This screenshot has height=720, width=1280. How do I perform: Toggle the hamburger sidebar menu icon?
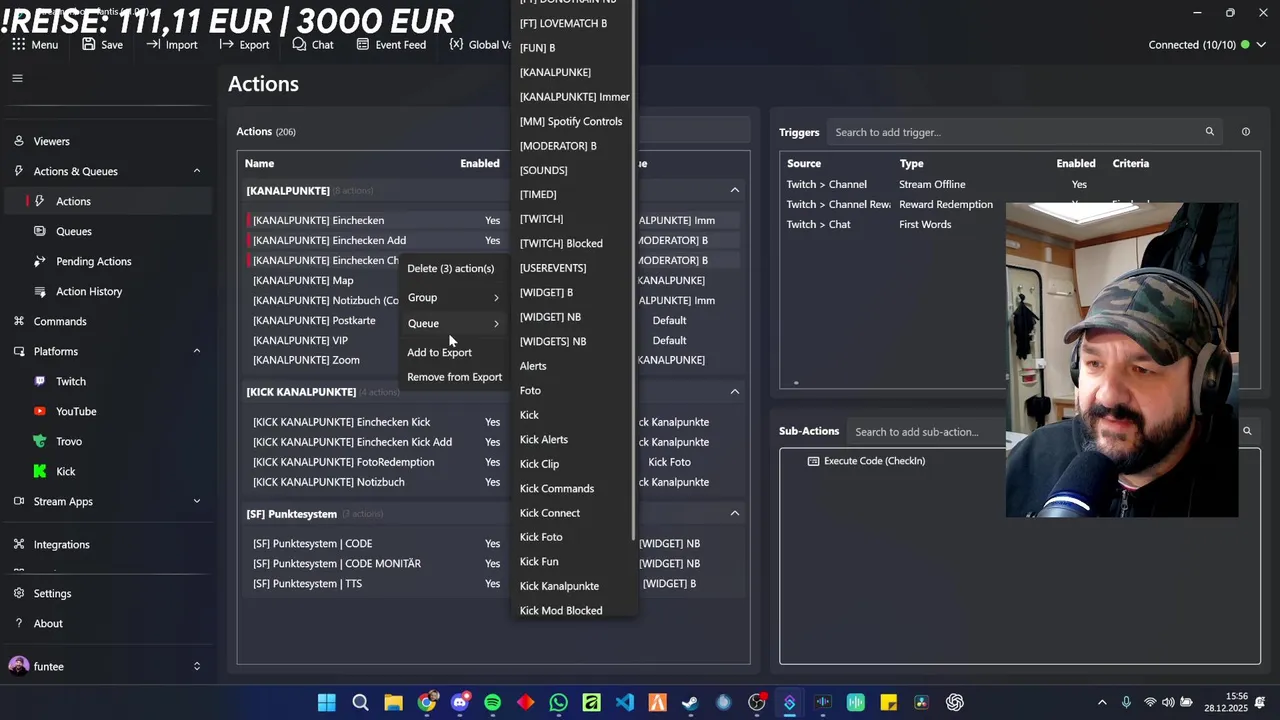(x=17, y=78)
